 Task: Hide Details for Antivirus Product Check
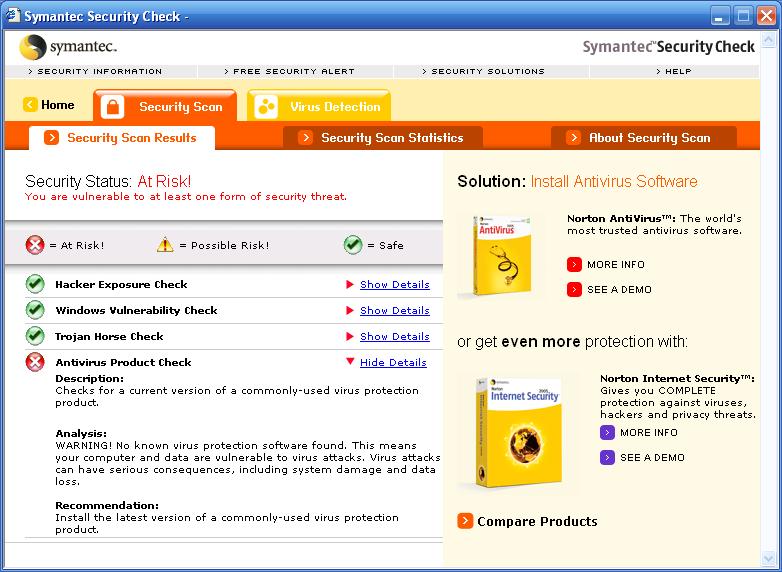(x=393, y=362)
